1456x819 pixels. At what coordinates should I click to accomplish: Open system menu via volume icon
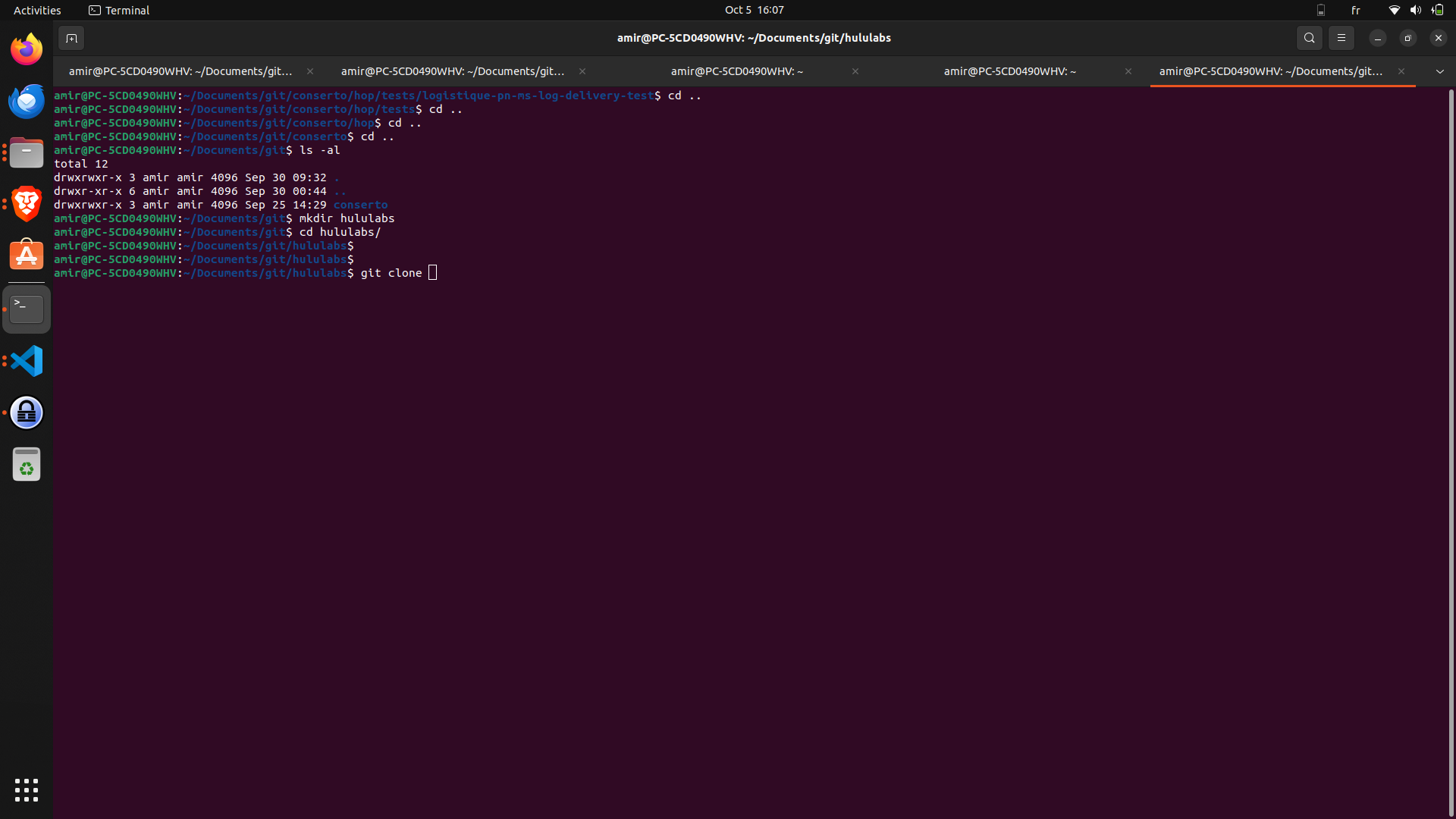1415,10
